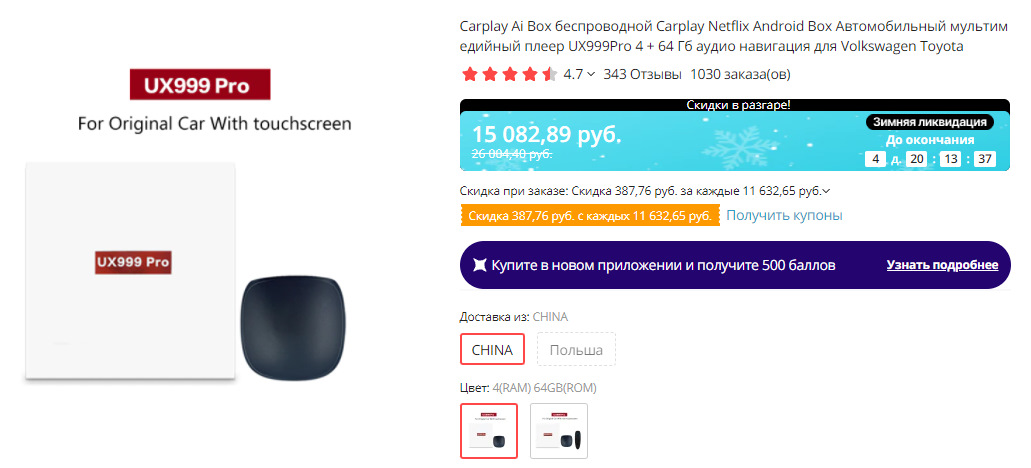Click the orange Скидка 387,76 руб. coupon tag

coord(590,215)
